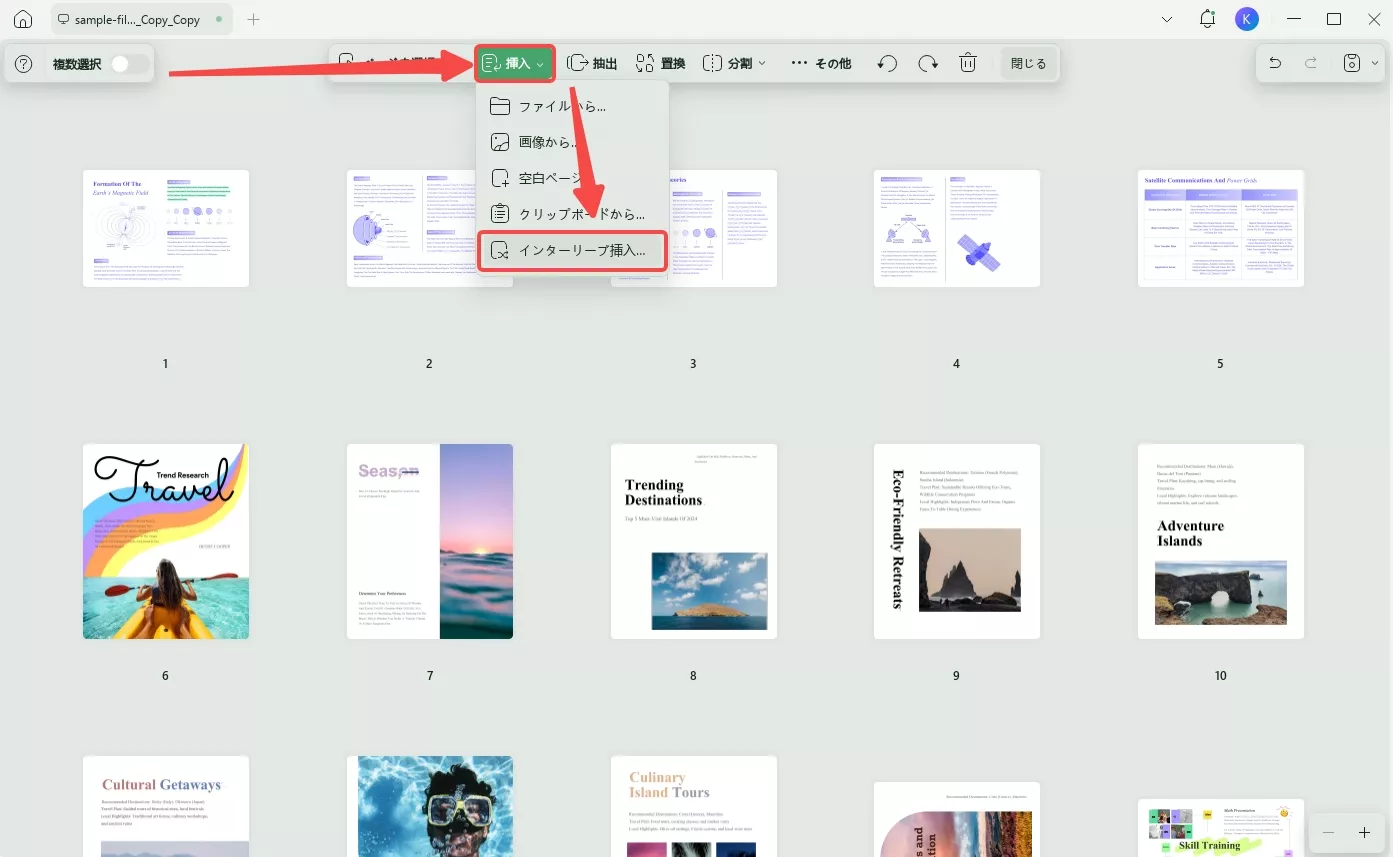The image size is (1393, 857).
Task: Click the 閉じる button
Action: [x=1028, y=63]
